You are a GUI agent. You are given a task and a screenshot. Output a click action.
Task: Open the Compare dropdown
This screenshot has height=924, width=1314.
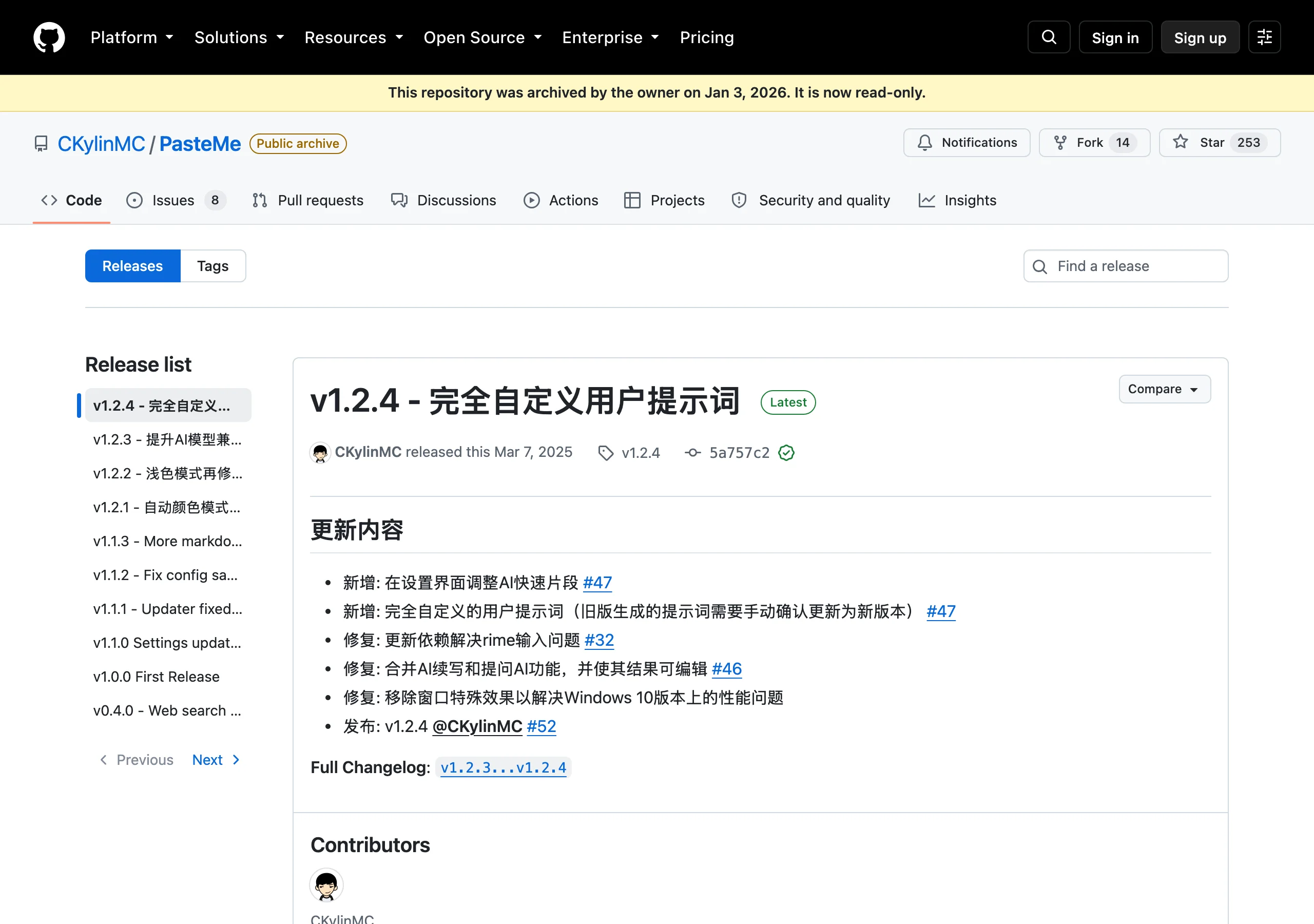coord(1165,389)
